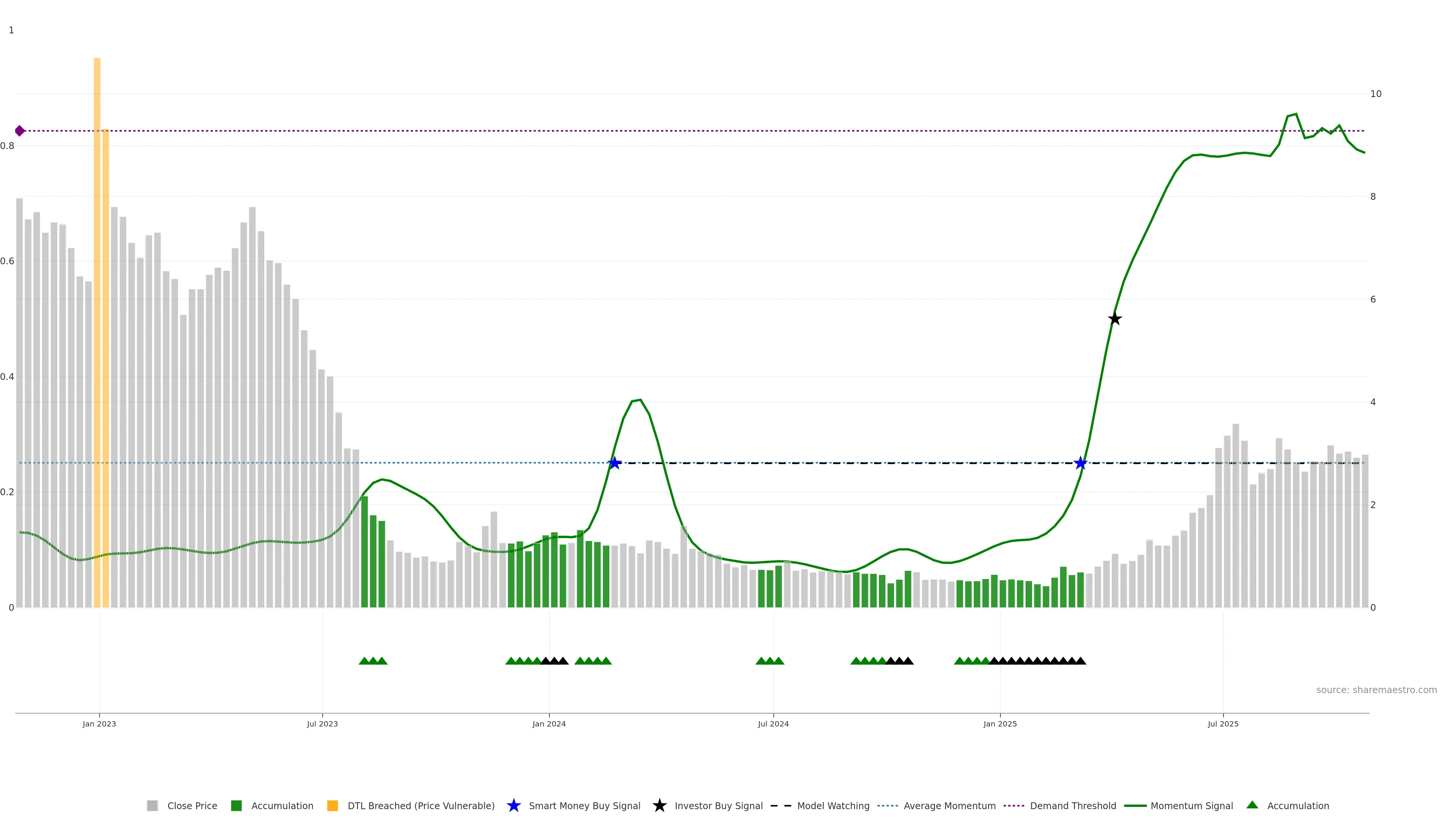The image size is (1456, 819).
Task: Click the second blue Smart Money star
Action: coord(1080,463)
